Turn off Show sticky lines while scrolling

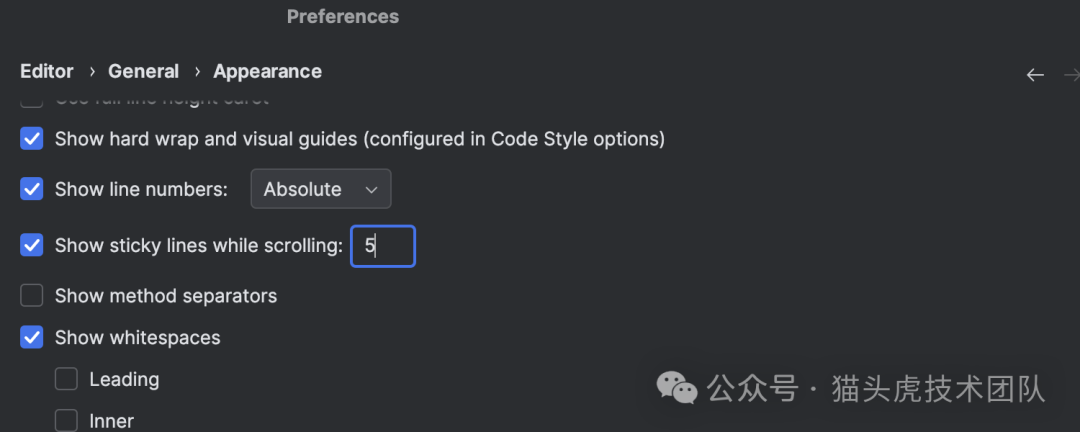[x=32, y=245]
